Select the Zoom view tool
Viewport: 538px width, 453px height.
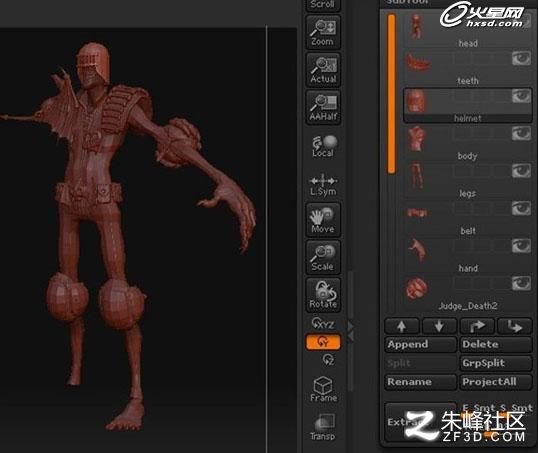[x=323, y=32]
